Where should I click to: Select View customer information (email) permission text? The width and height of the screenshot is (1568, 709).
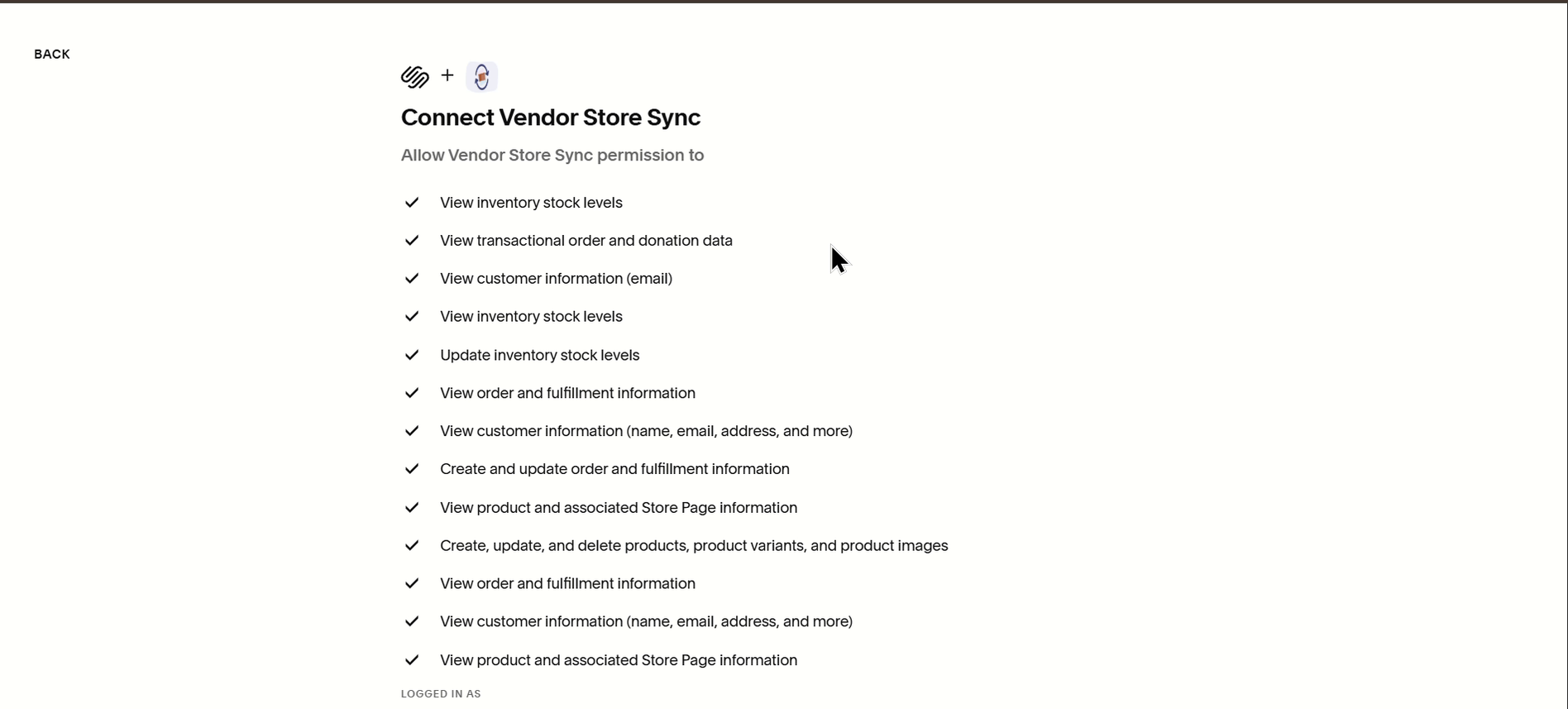[x=557, y=279]
